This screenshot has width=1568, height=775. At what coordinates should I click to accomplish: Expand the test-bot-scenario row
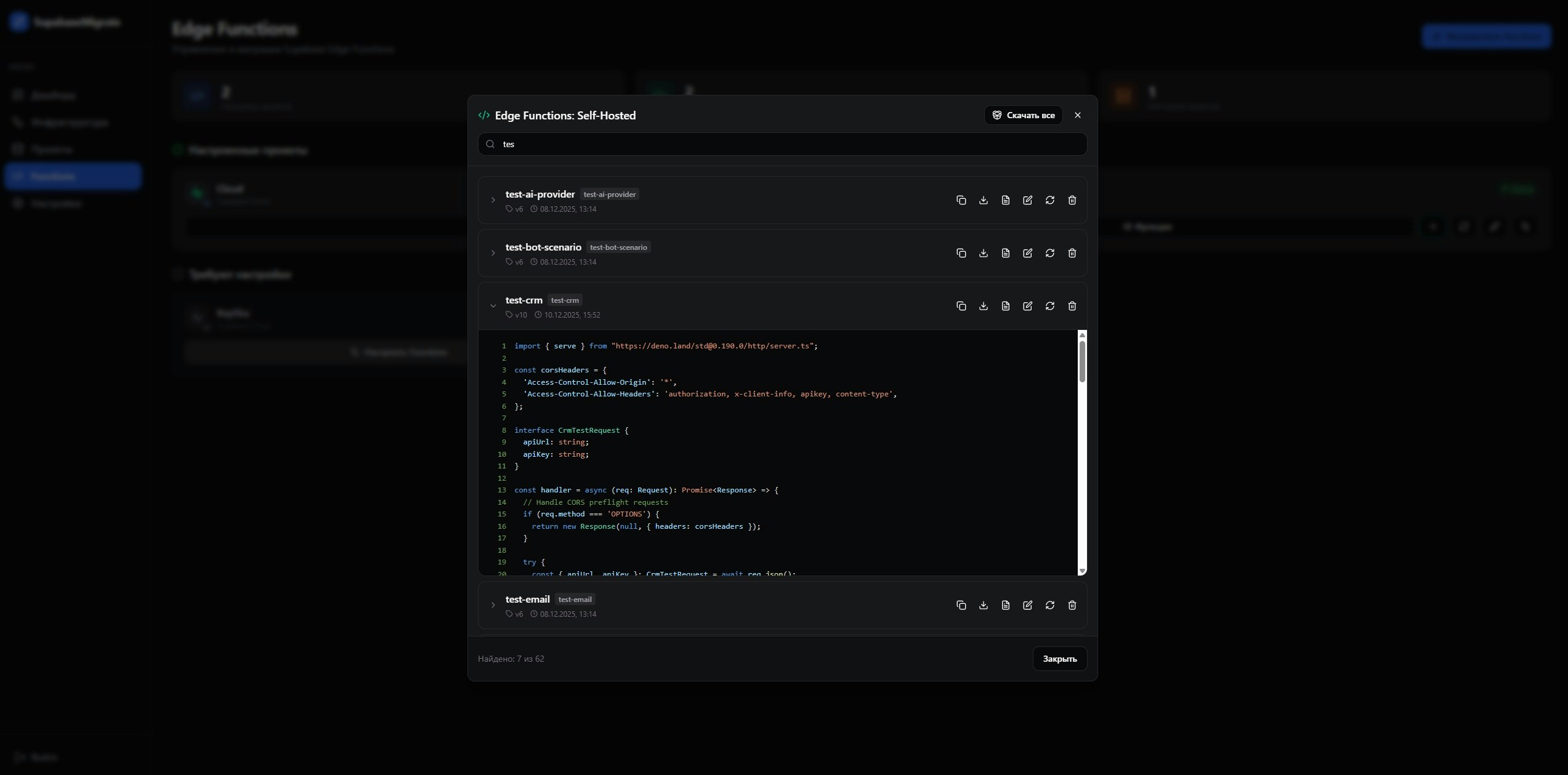click(x=493, y=253)
